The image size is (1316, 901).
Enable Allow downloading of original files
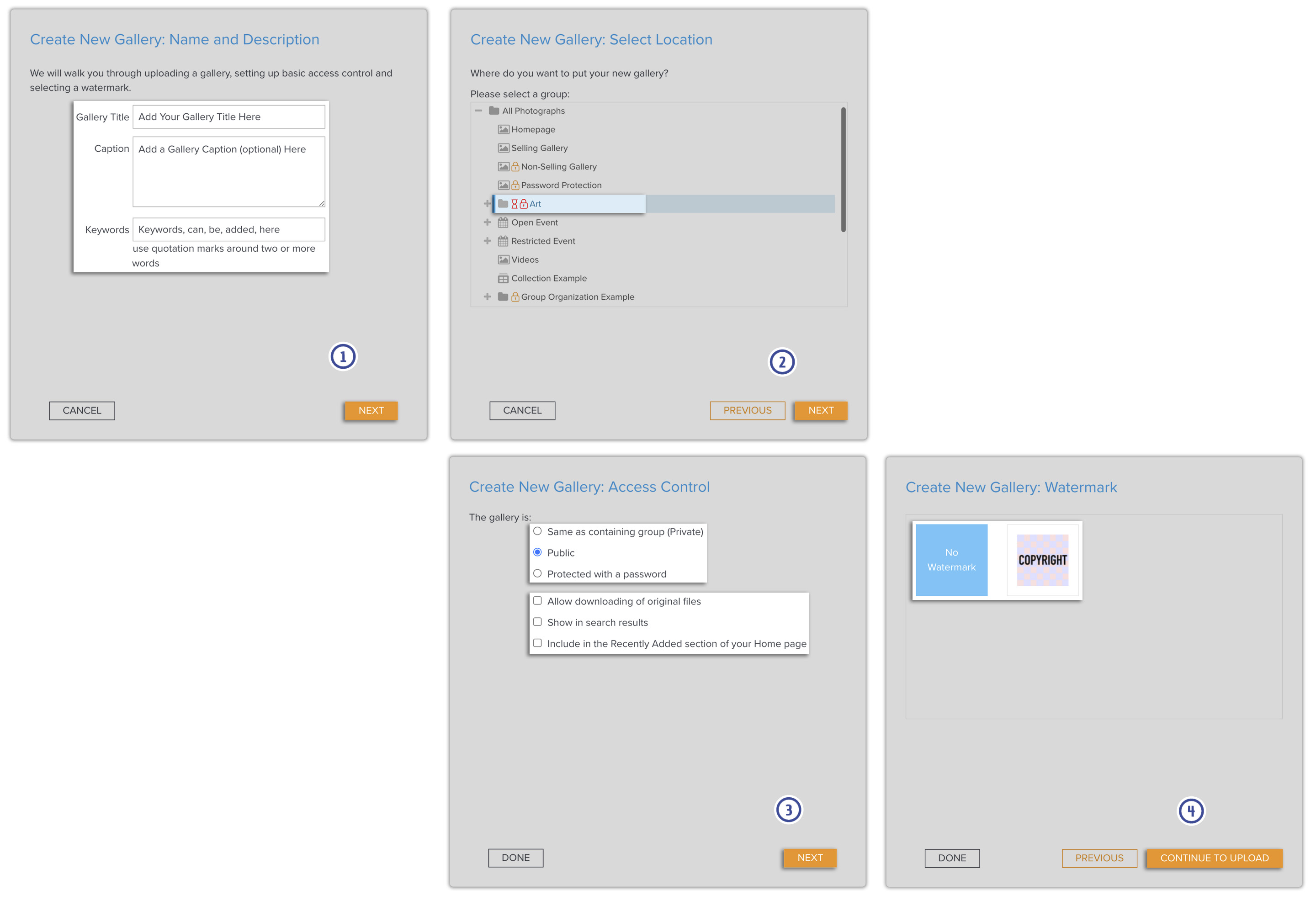click(537, 600)
